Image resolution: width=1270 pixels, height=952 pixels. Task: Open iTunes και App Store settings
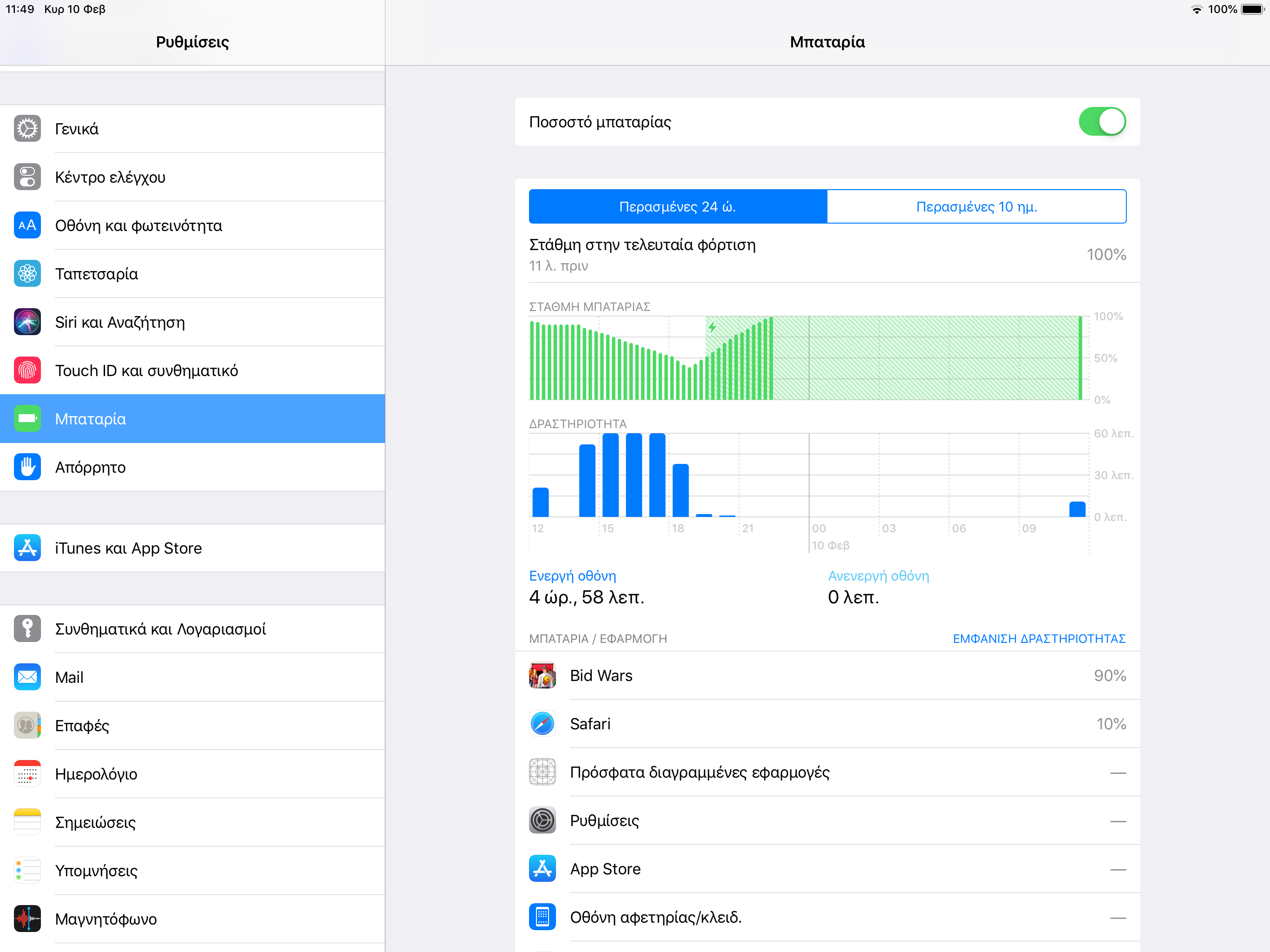click(129, 548)
